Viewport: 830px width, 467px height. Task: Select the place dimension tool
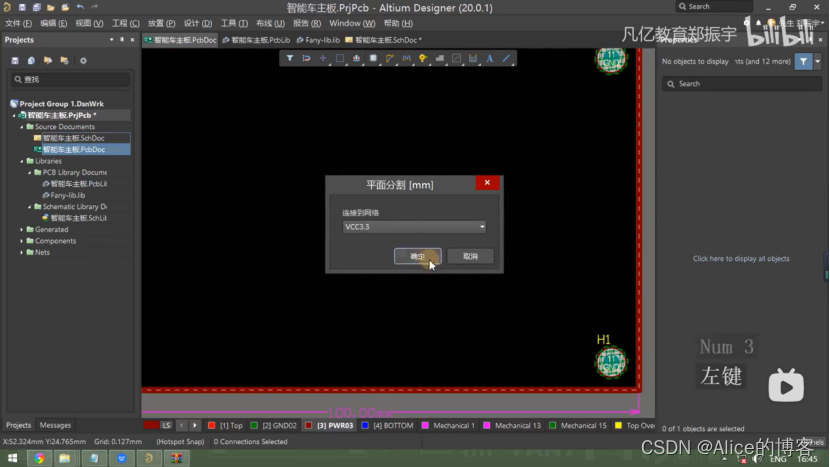(x=473, y=58)
